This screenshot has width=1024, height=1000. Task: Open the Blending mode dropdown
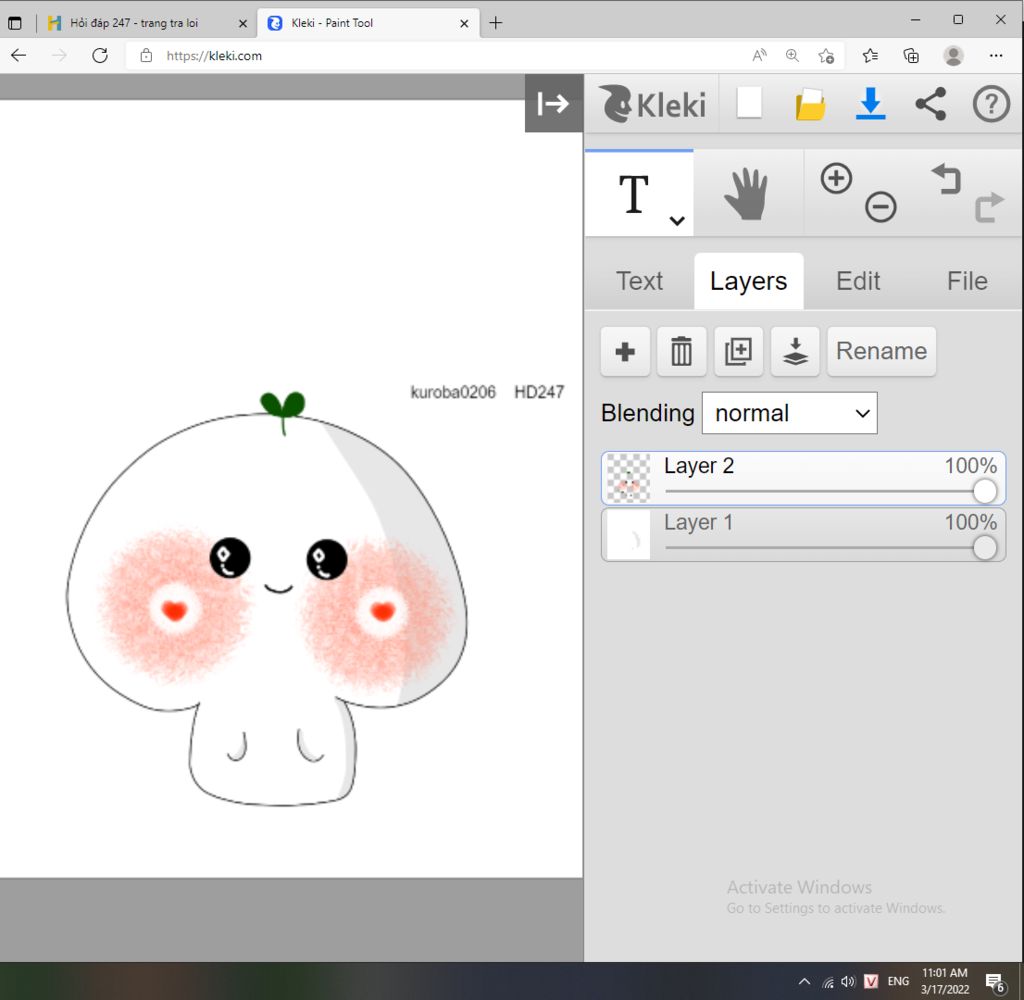tap(789, 413)
